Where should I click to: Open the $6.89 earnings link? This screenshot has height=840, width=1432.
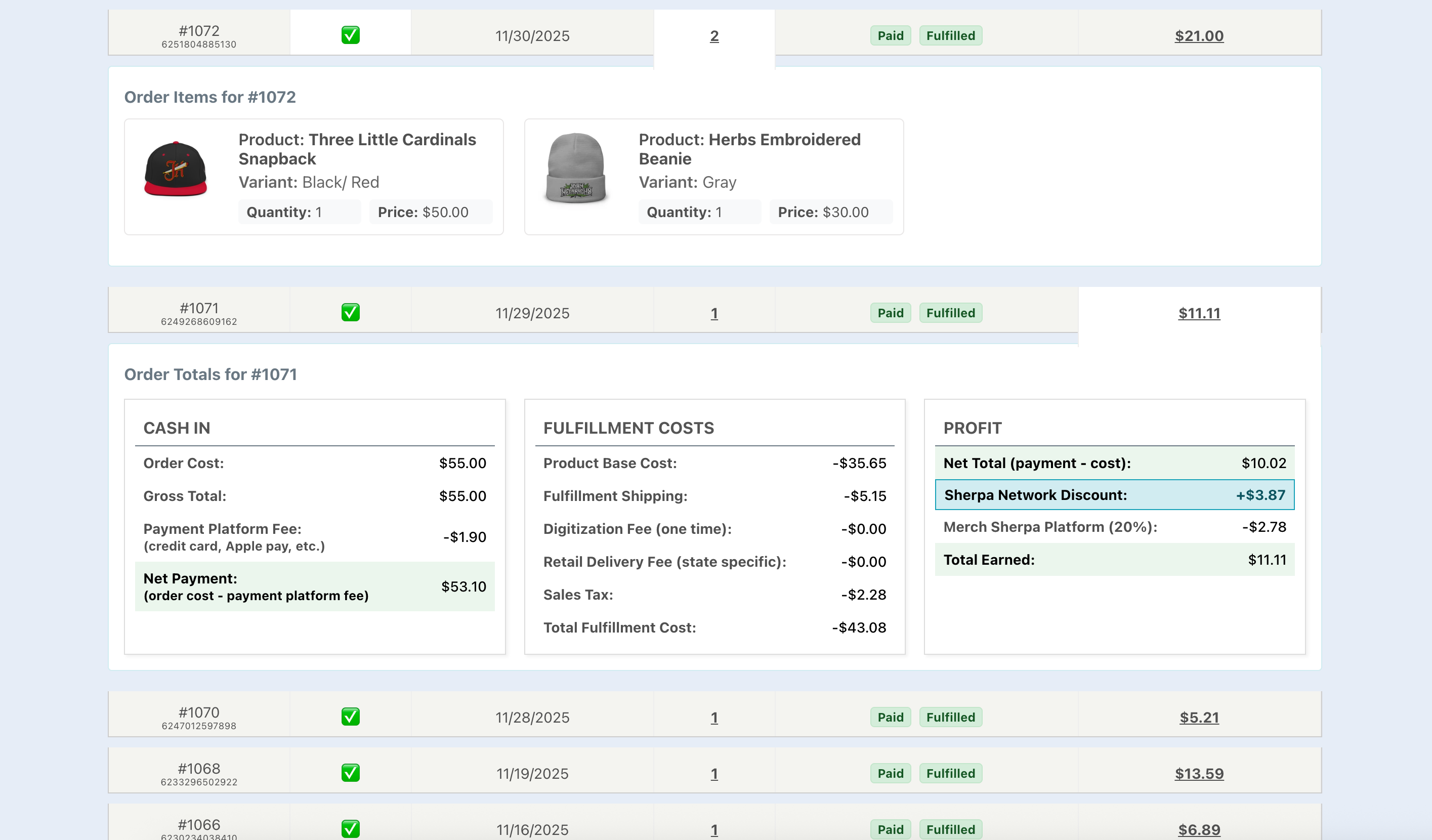pyautogui.click(x=1198, y=829)
